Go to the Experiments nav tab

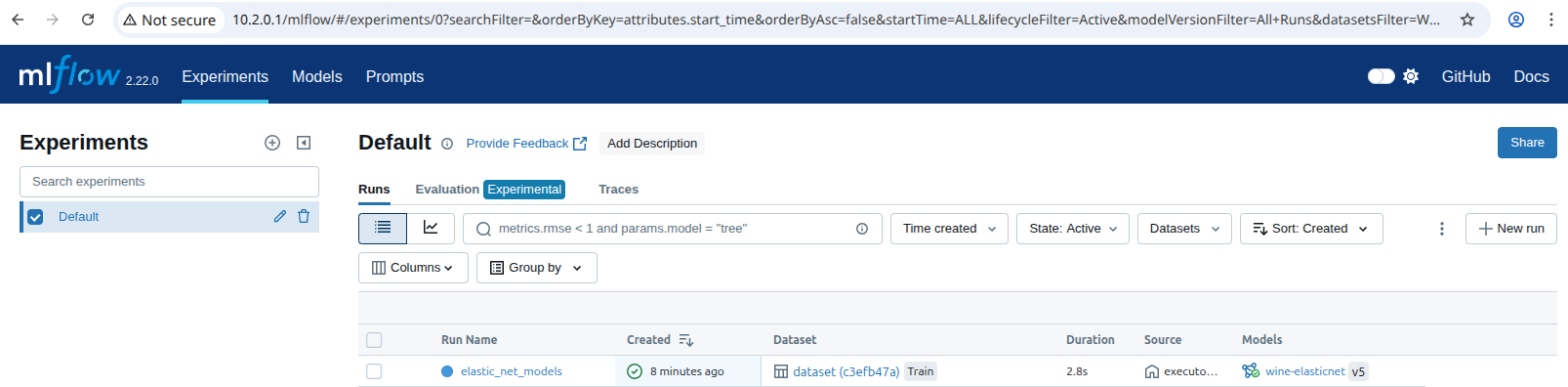pos(225,76)
